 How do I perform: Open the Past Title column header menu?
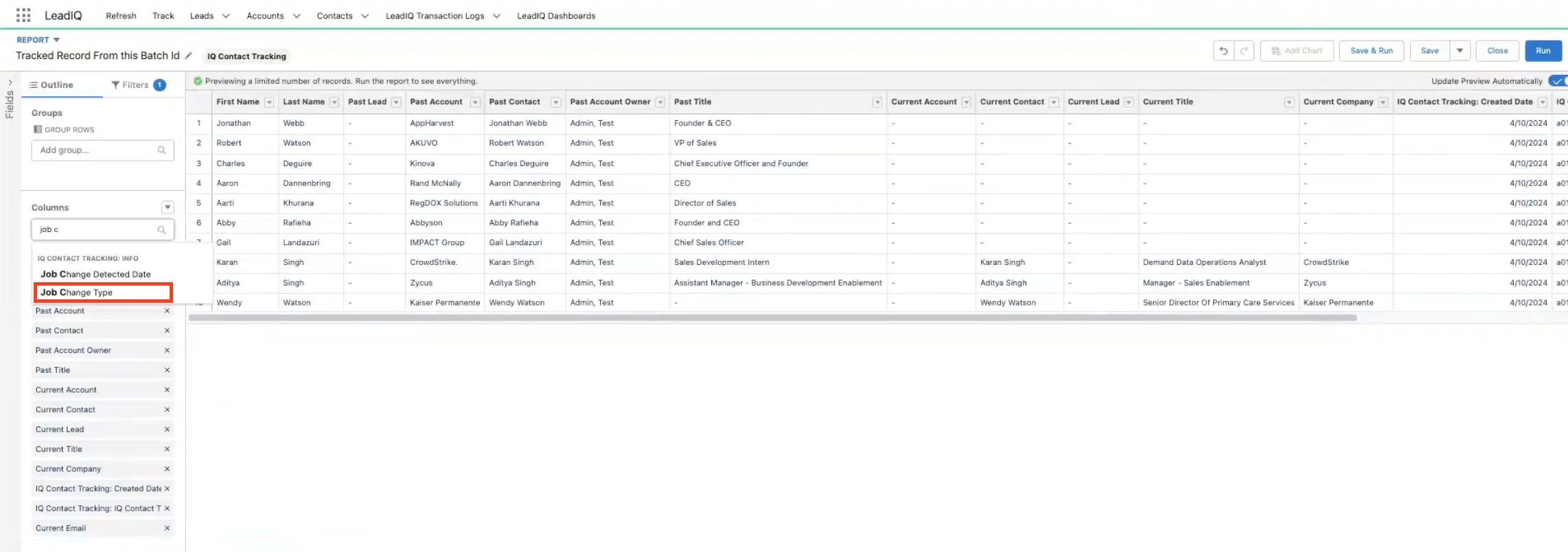(x=877, y=102)
